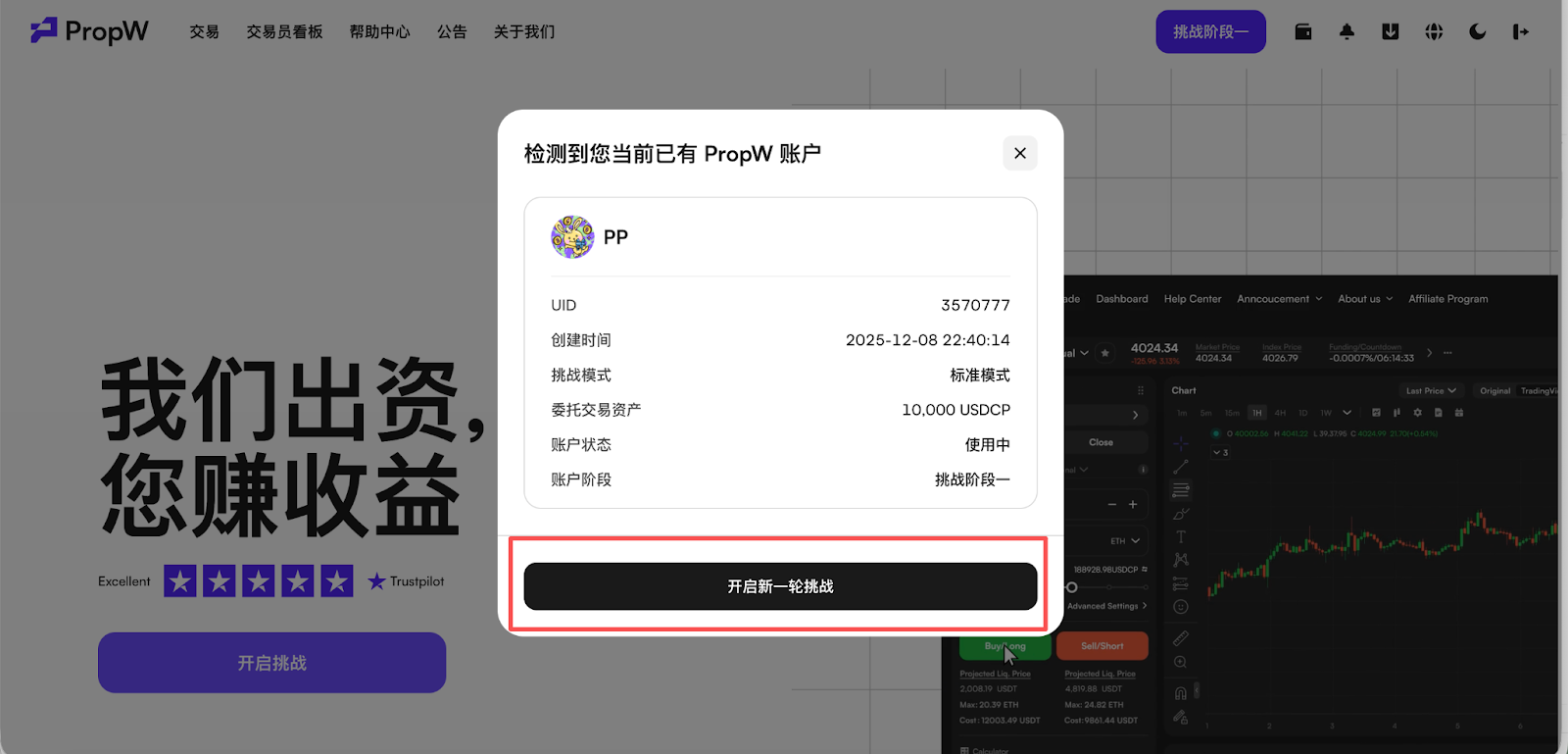Open the notifications bell
1568x754 pixels.
(x=1347, y=31)
